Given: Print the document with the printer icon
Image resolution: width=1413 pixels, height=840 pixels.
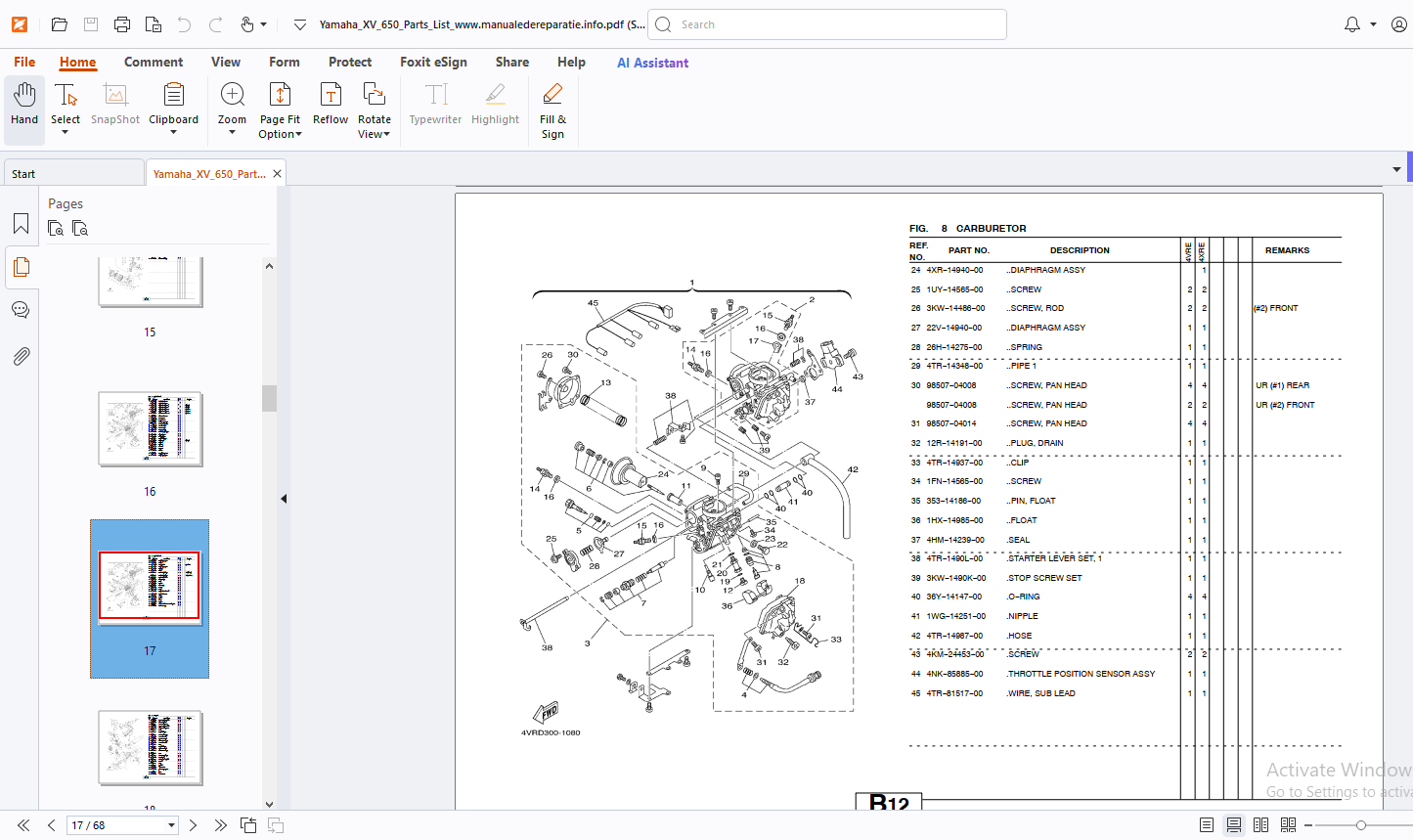Looking at the screenshot, I should (x=122, y=24).
